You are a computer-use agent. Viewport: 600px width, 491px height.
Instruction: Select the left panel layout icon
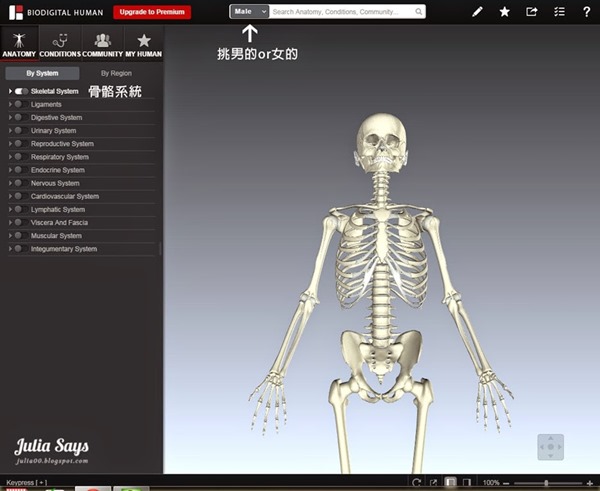tap(450, 483)
